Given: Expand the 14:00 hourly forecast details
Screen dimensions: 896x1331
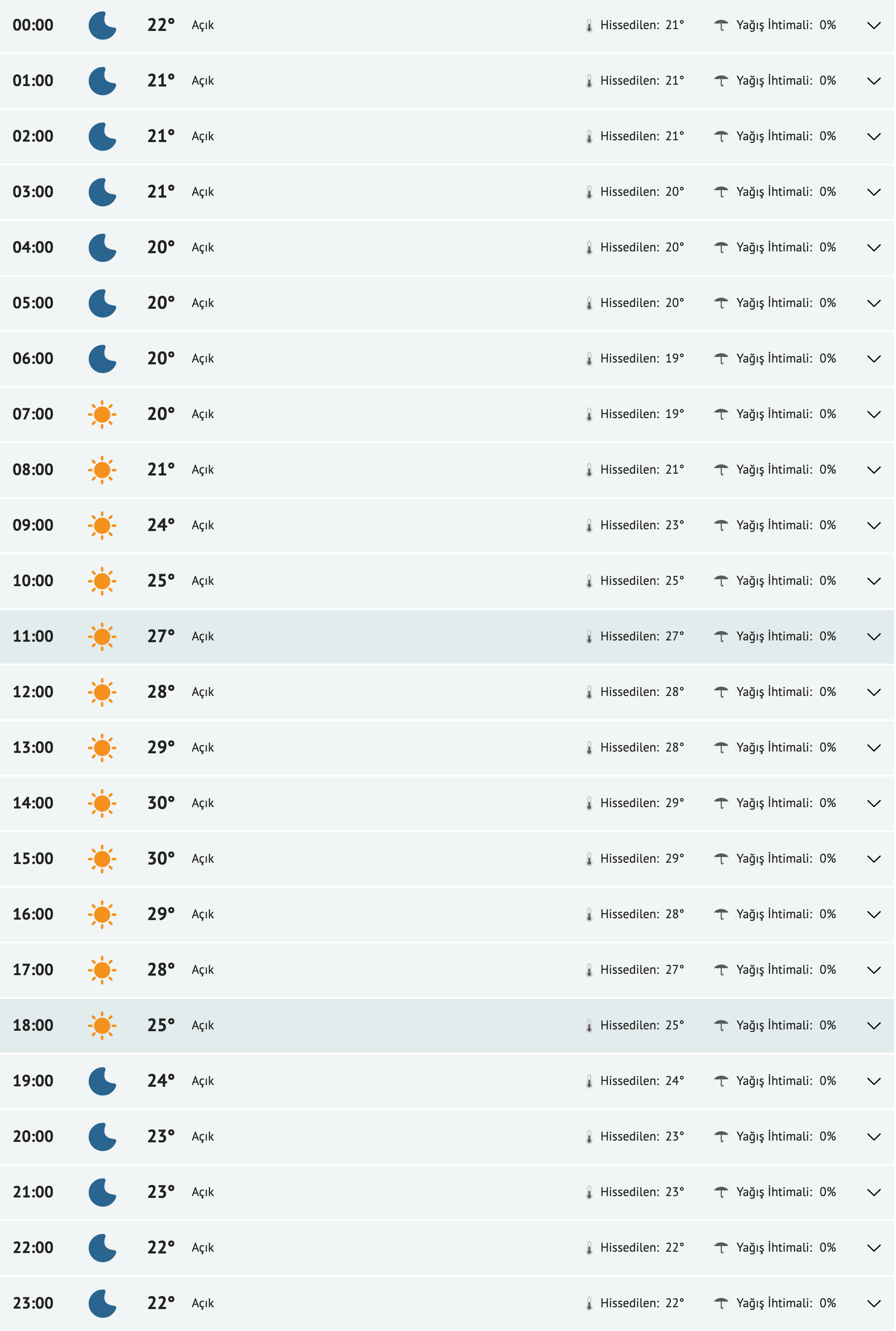Looking at the screenshot, I should [x=874, y=804].
